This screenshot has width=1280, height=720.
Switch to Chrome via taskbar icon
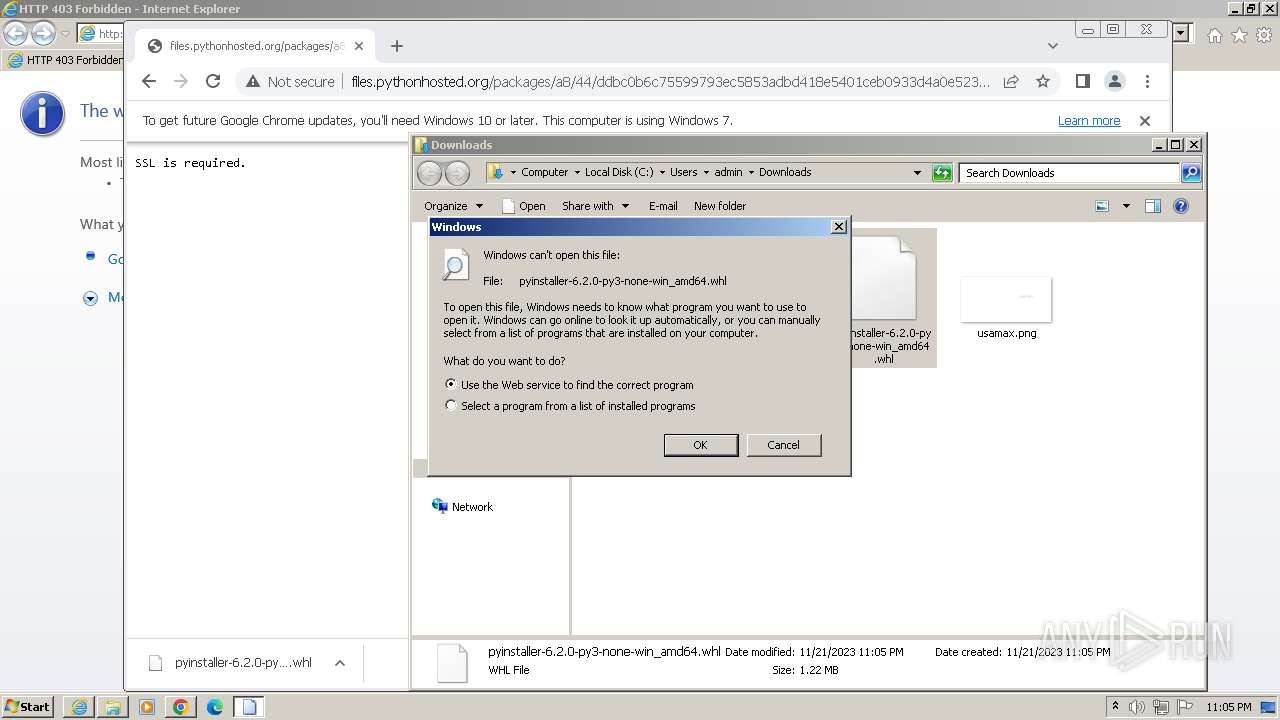pos(181,707)
